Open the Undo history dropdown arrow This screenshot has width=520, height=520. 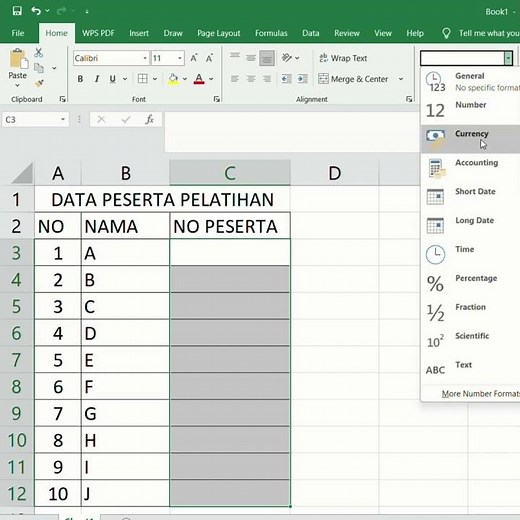click(x=47, y=11)
